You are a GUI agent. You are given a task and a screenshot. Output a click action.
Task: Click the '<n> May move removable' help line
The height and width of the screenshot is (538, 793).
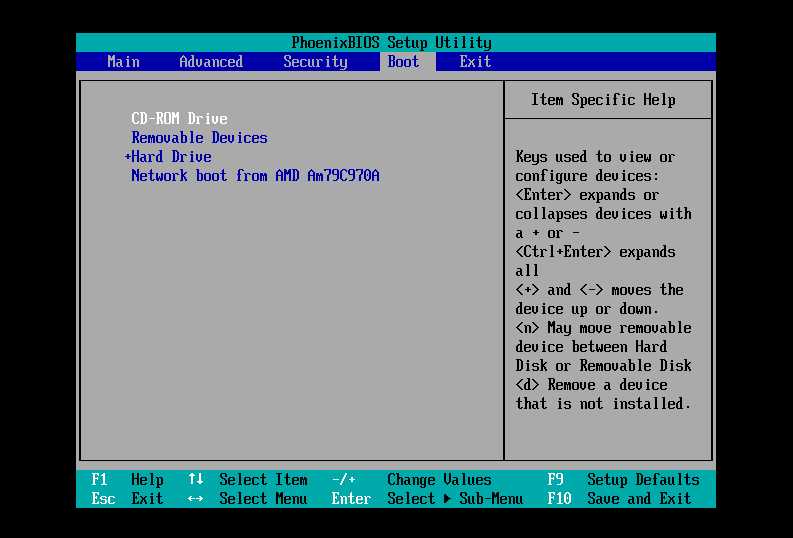[x=603, y=328]
